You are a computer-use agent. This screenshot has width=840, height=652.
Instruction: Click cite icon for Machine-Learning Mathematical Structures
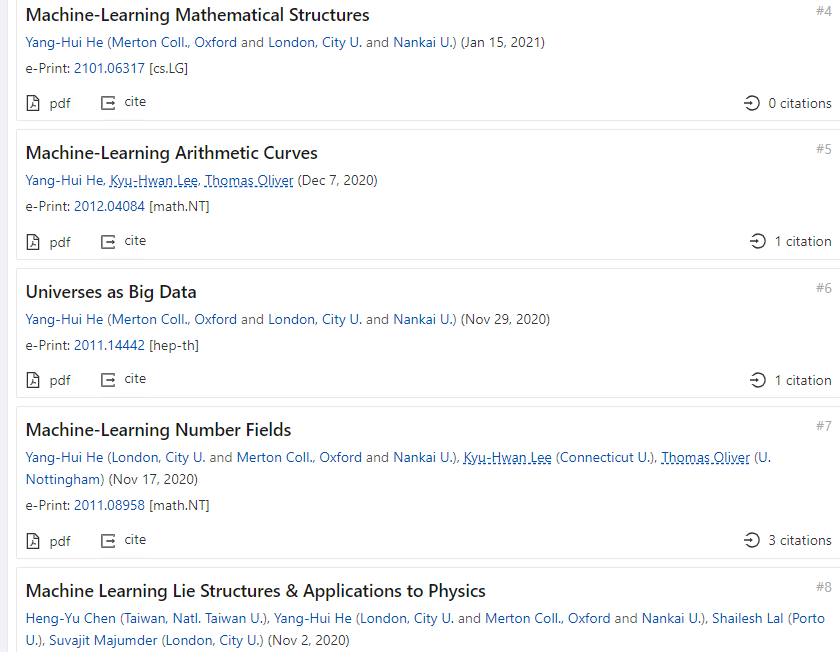(109, 103)
